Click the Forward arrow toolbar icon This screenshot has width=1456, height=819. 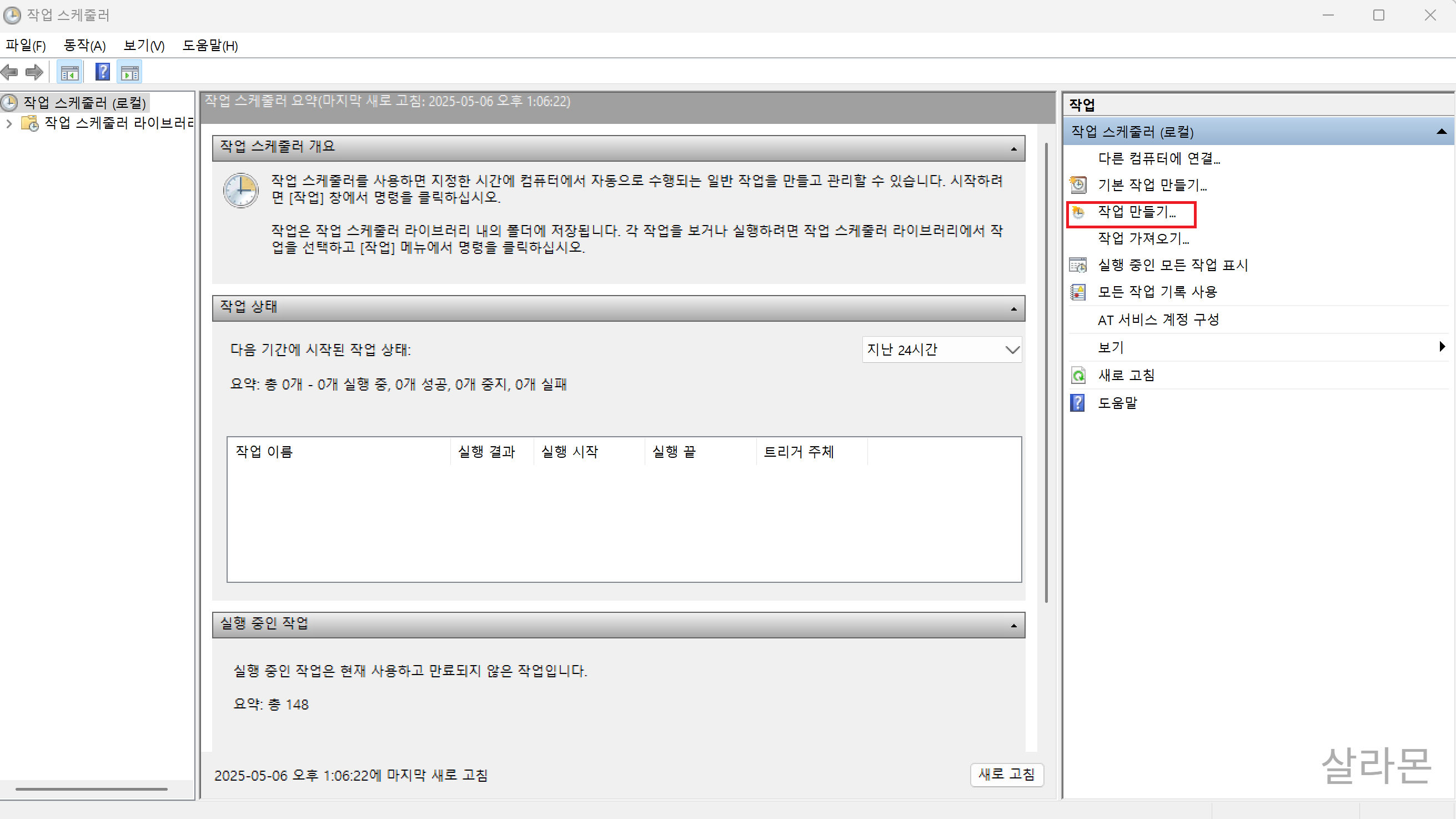pyautogui.click(x=34, y=72)
